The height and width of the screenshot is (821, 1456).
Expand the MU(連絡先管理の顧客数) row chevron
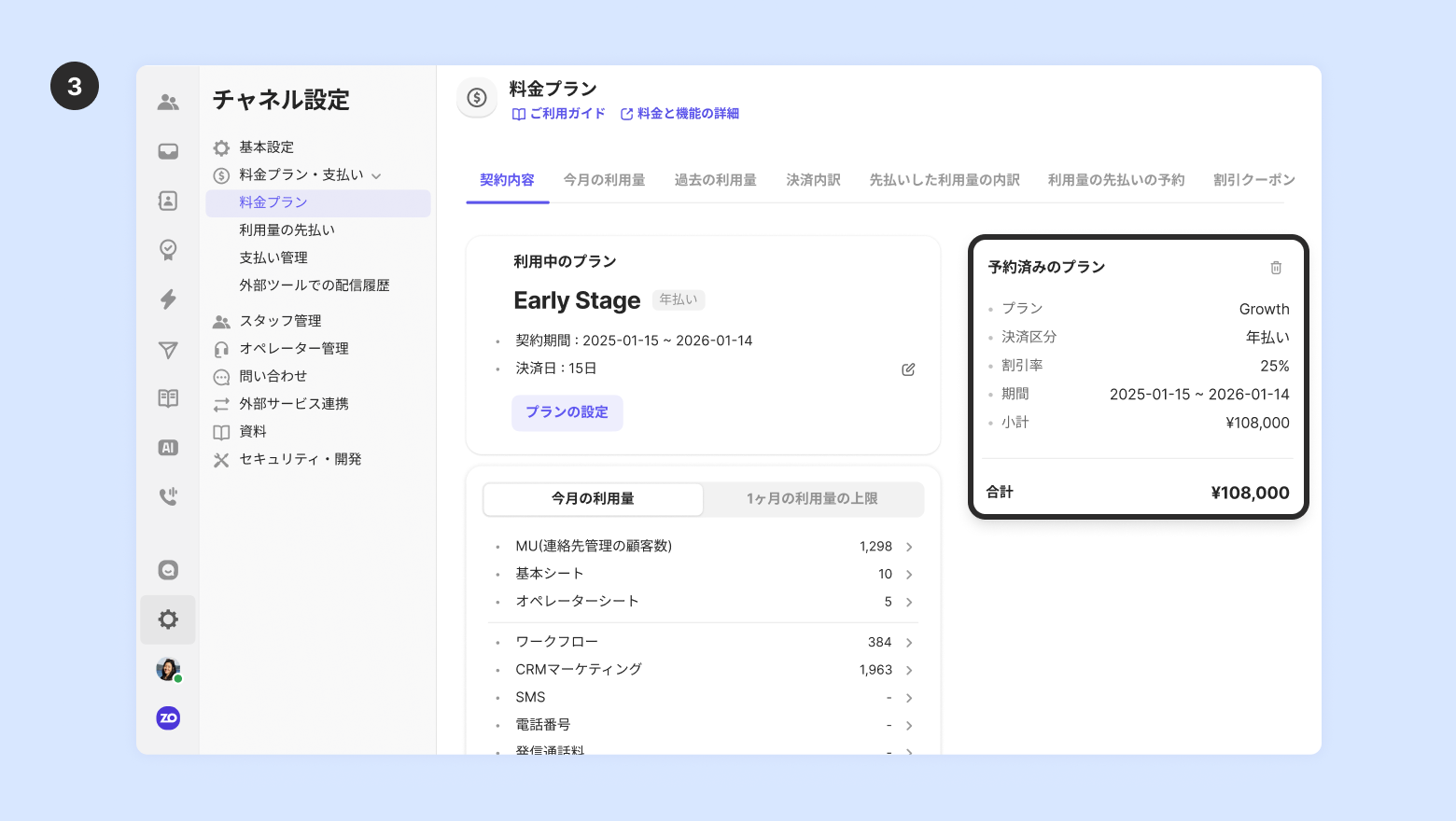(x=909, y=547)
